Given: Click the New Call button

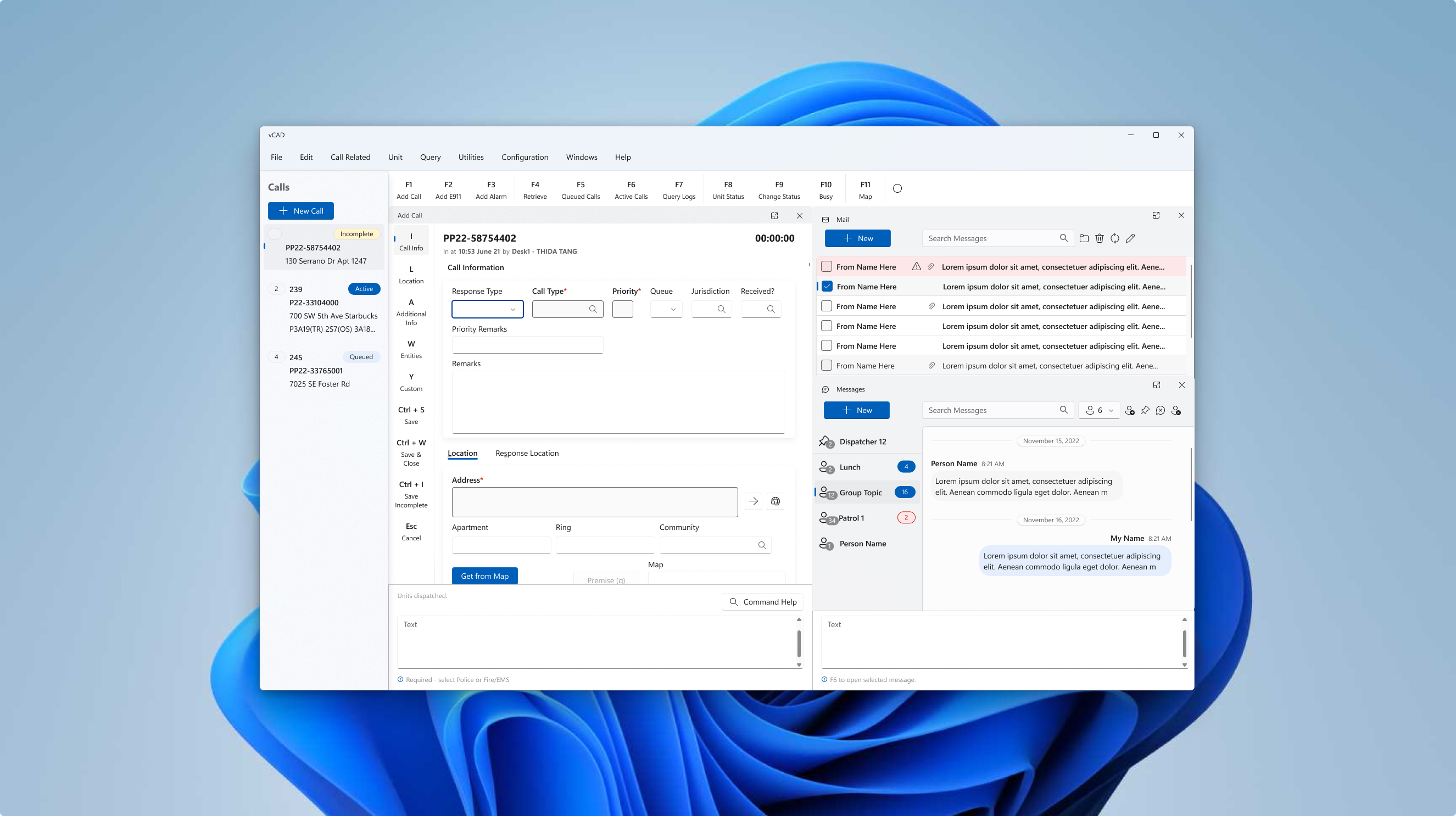Looking at the screenshot, I should point(300,211).
